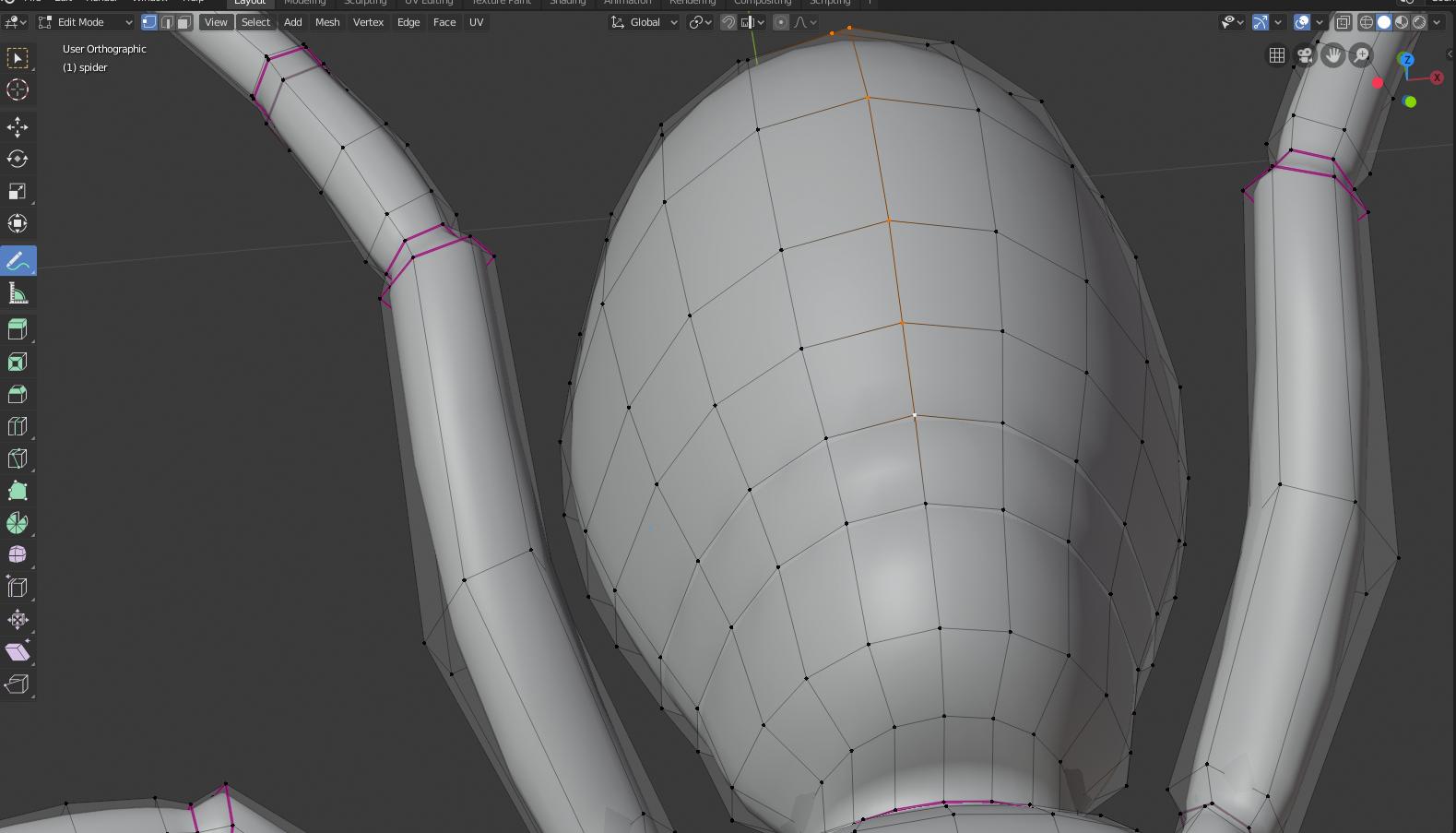The image size is (1456, 833).
Task: Open Global transform orientation dropdown
Action: (645, 22)
